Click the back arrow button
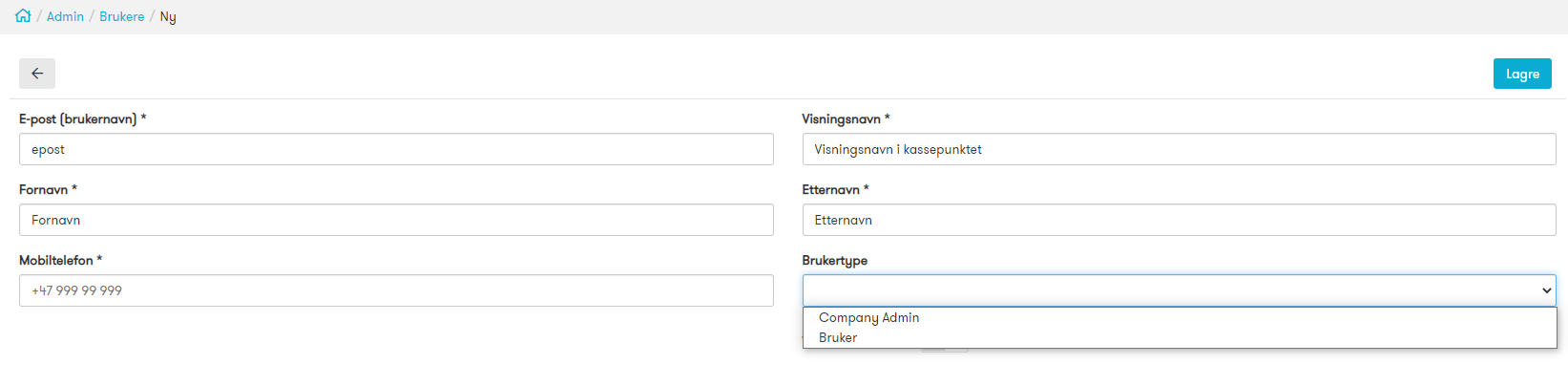1568x386 pixels. 37,74
